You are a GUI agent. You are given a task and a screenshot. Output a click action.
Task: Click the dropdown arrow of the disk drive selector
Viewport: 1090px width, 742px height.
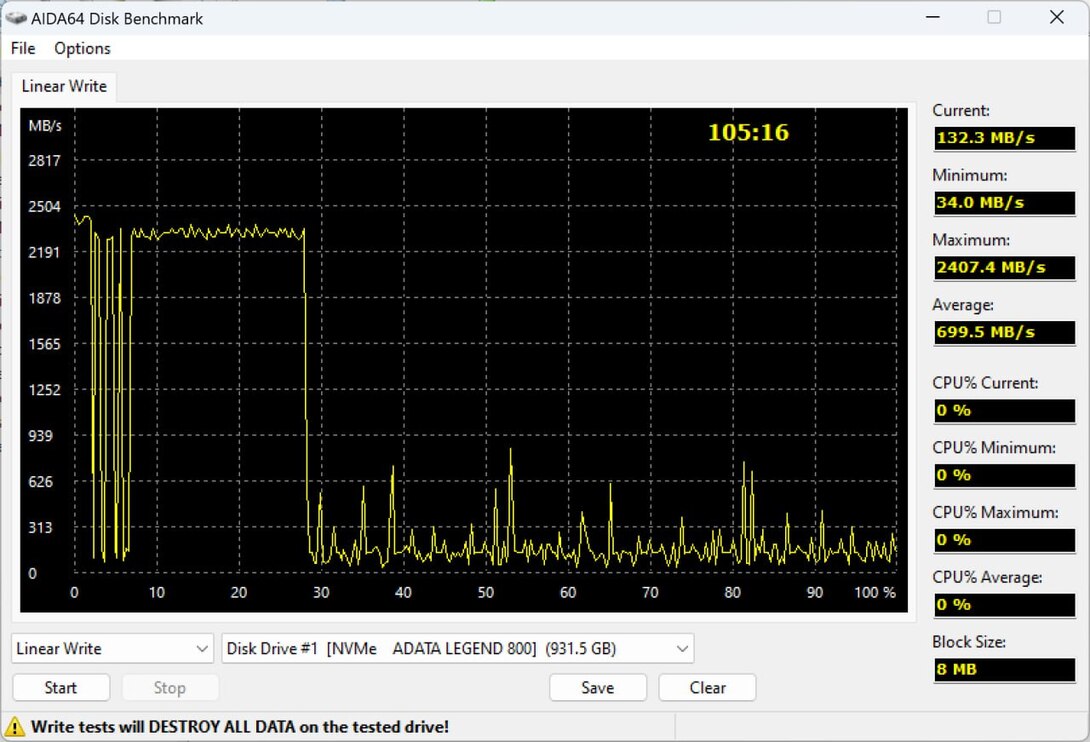point(682,649)
